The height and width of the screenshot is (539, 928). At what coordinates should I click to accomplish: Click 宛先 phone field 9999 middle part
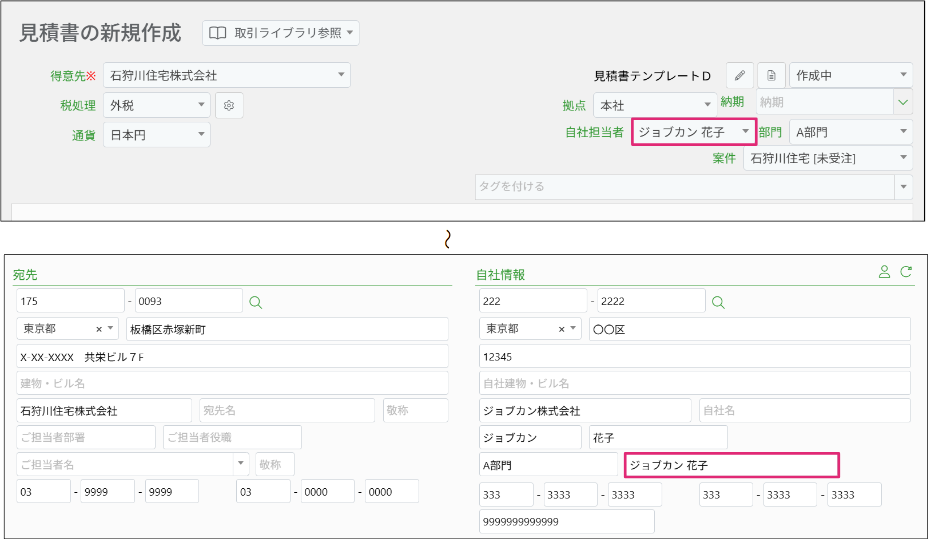[107, 492]
